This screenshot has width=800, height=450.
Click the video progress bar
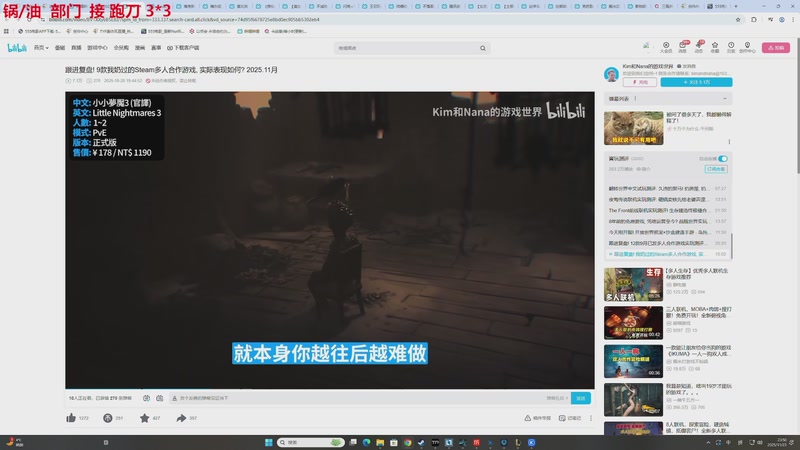[x=330, y=388]
